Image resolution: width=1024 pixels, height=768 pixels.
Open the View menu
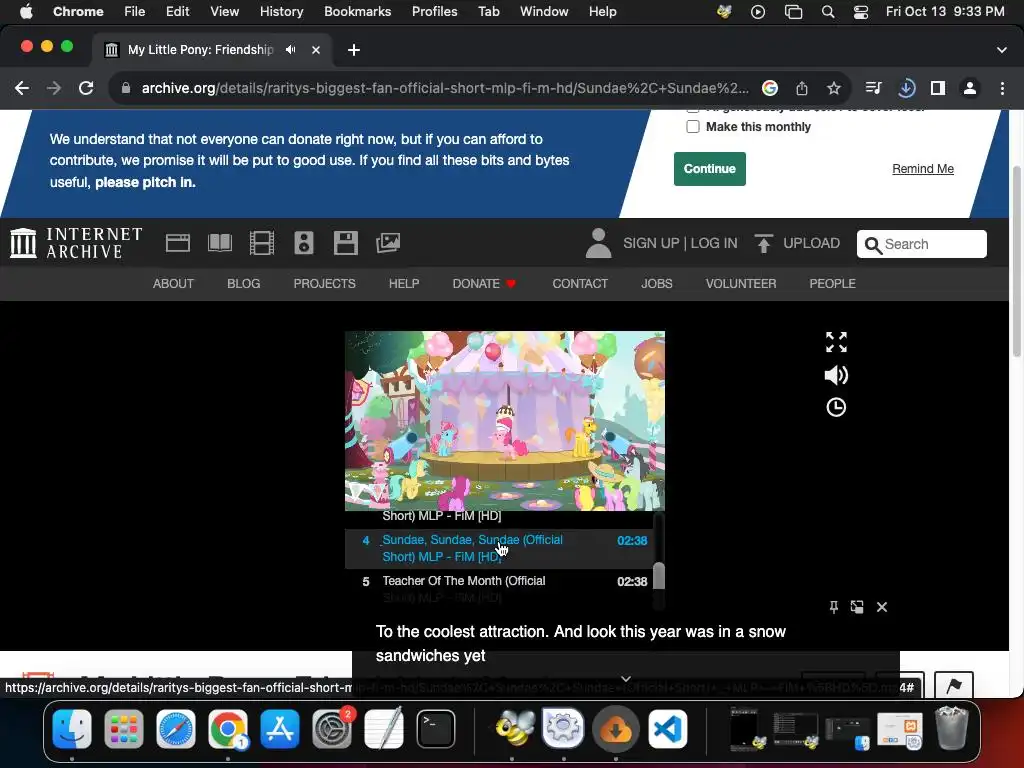[x=224, y=11]
